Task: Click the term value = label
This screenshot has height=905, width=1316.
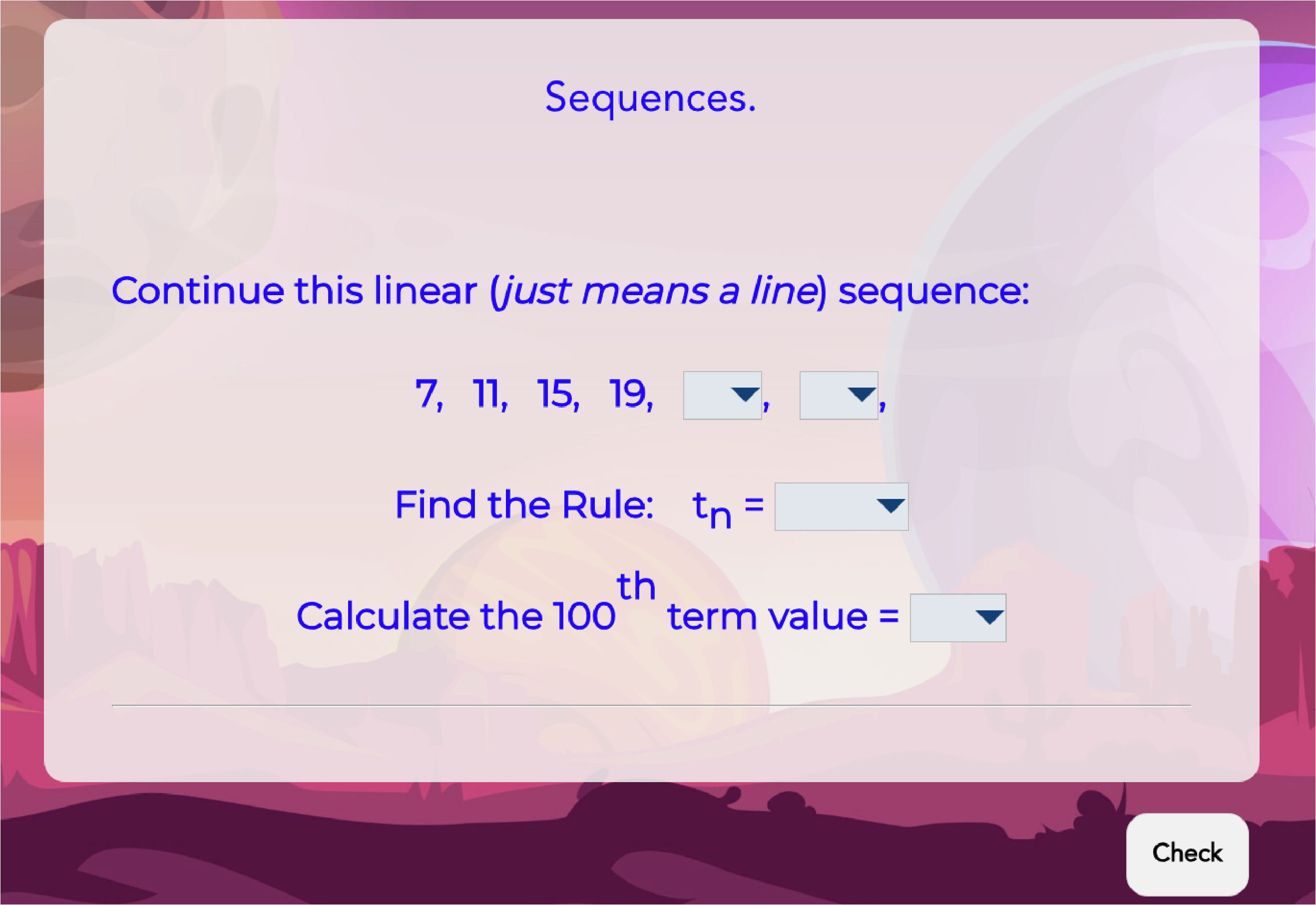Action: (783, 617)
